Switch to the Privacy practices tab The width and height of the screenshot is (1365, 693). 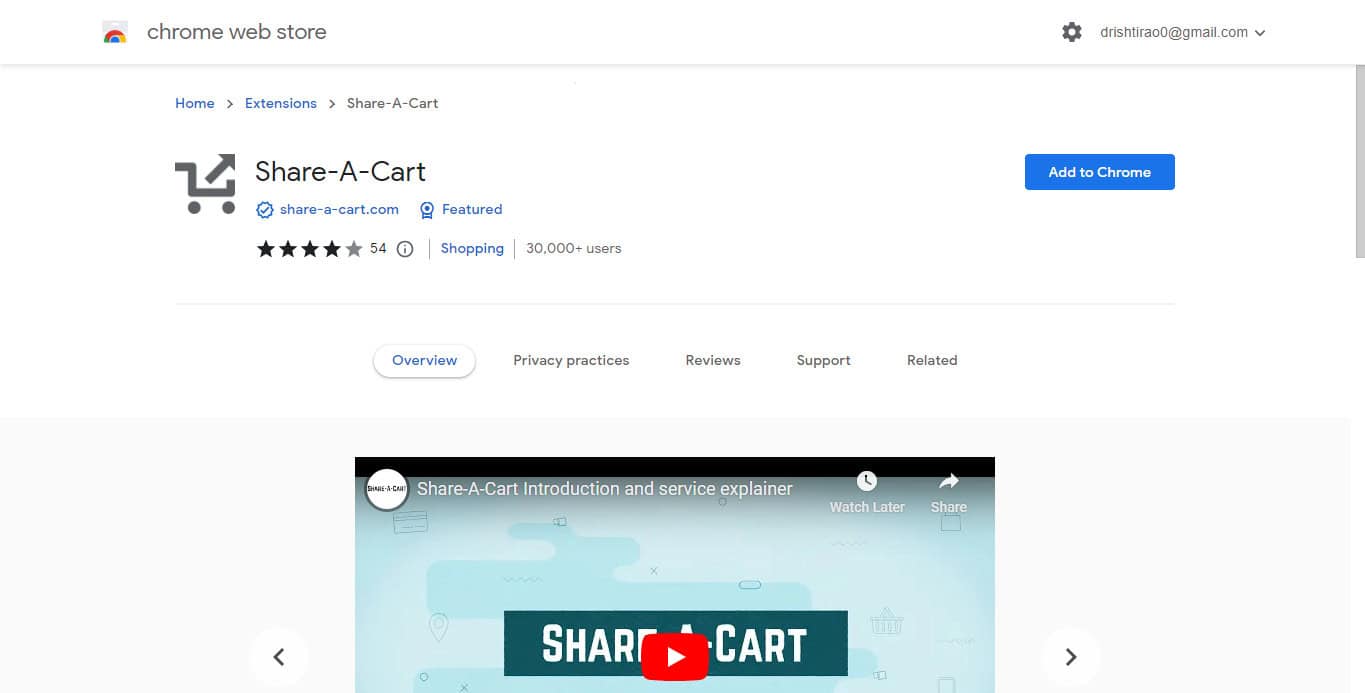[571, 361]
